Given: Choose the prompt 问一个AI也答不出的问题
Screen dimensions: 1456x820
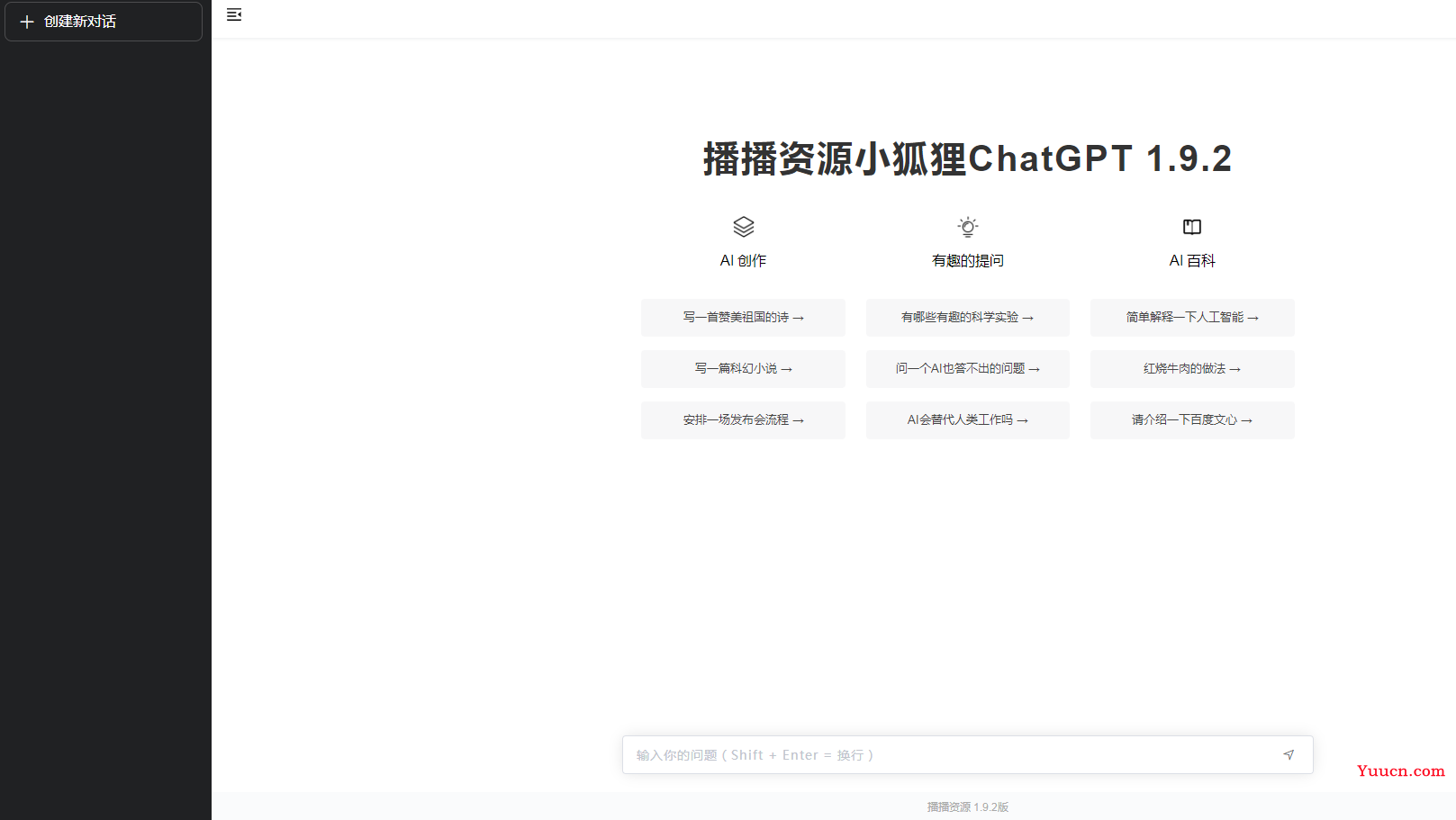Looking at the screenshot, I should pos(968,369).
